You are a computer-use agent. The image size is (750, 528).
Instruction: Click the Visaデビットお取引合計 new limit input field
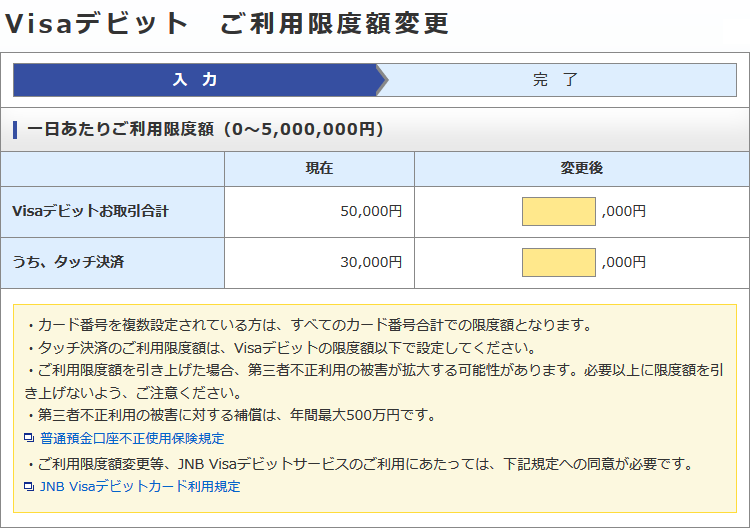(x=558, y=211)
